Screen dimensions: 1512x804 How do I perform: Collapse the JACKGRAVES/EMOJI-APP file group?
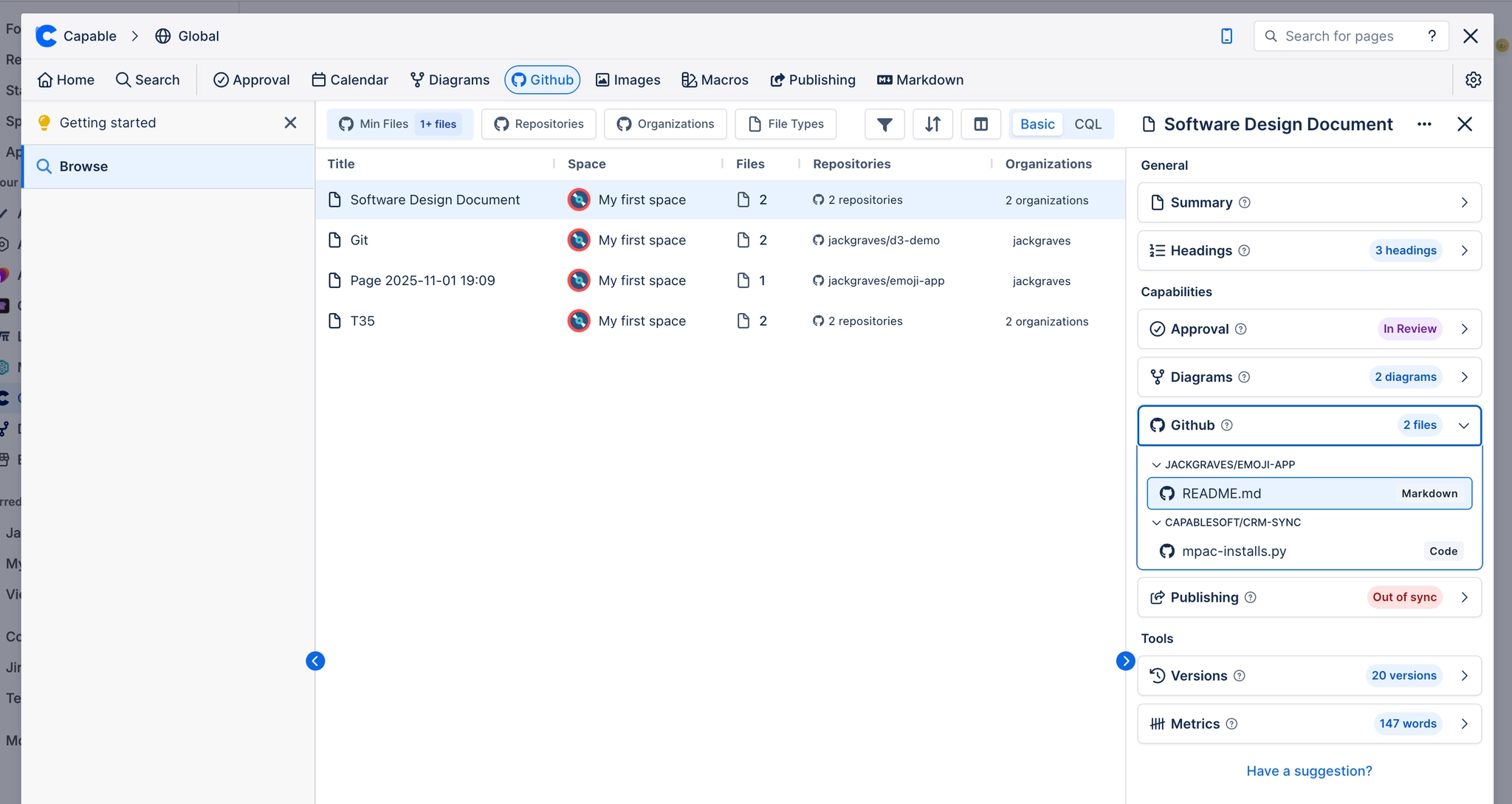1155,464
